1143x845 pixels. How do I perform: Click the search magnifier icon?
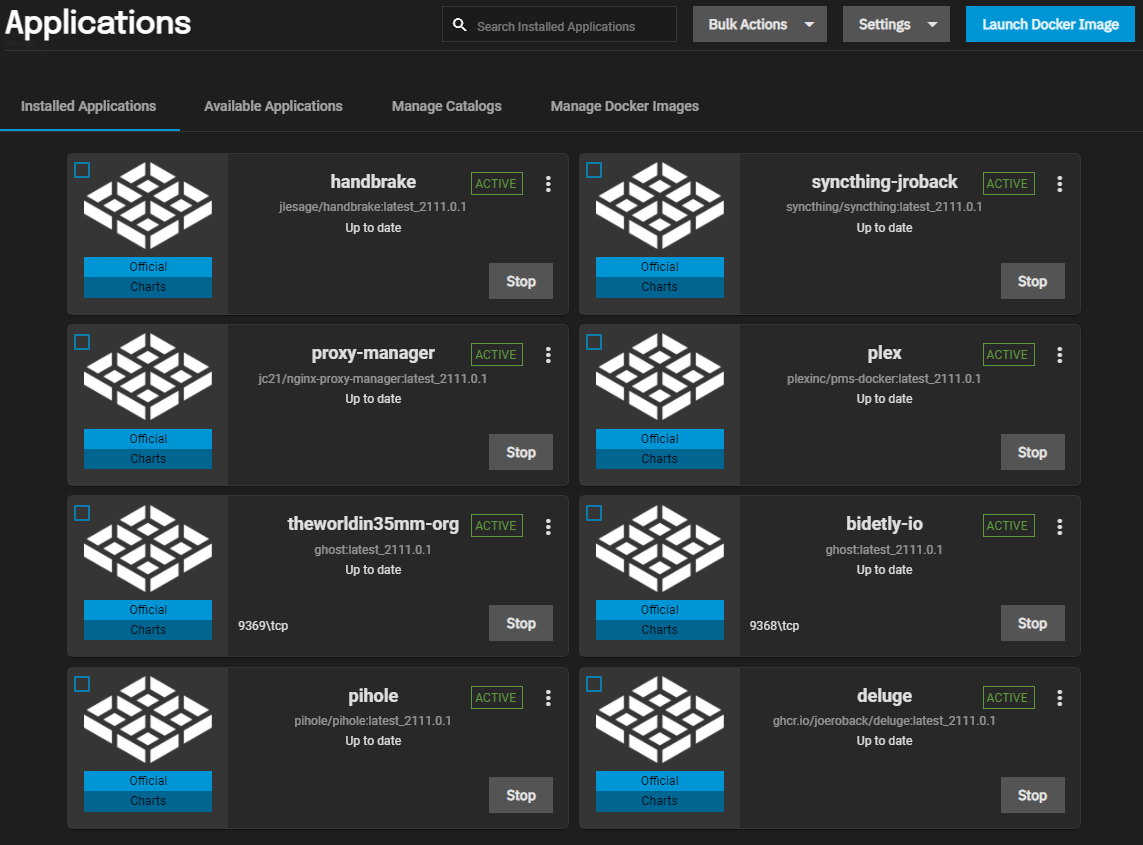[459, 25]
